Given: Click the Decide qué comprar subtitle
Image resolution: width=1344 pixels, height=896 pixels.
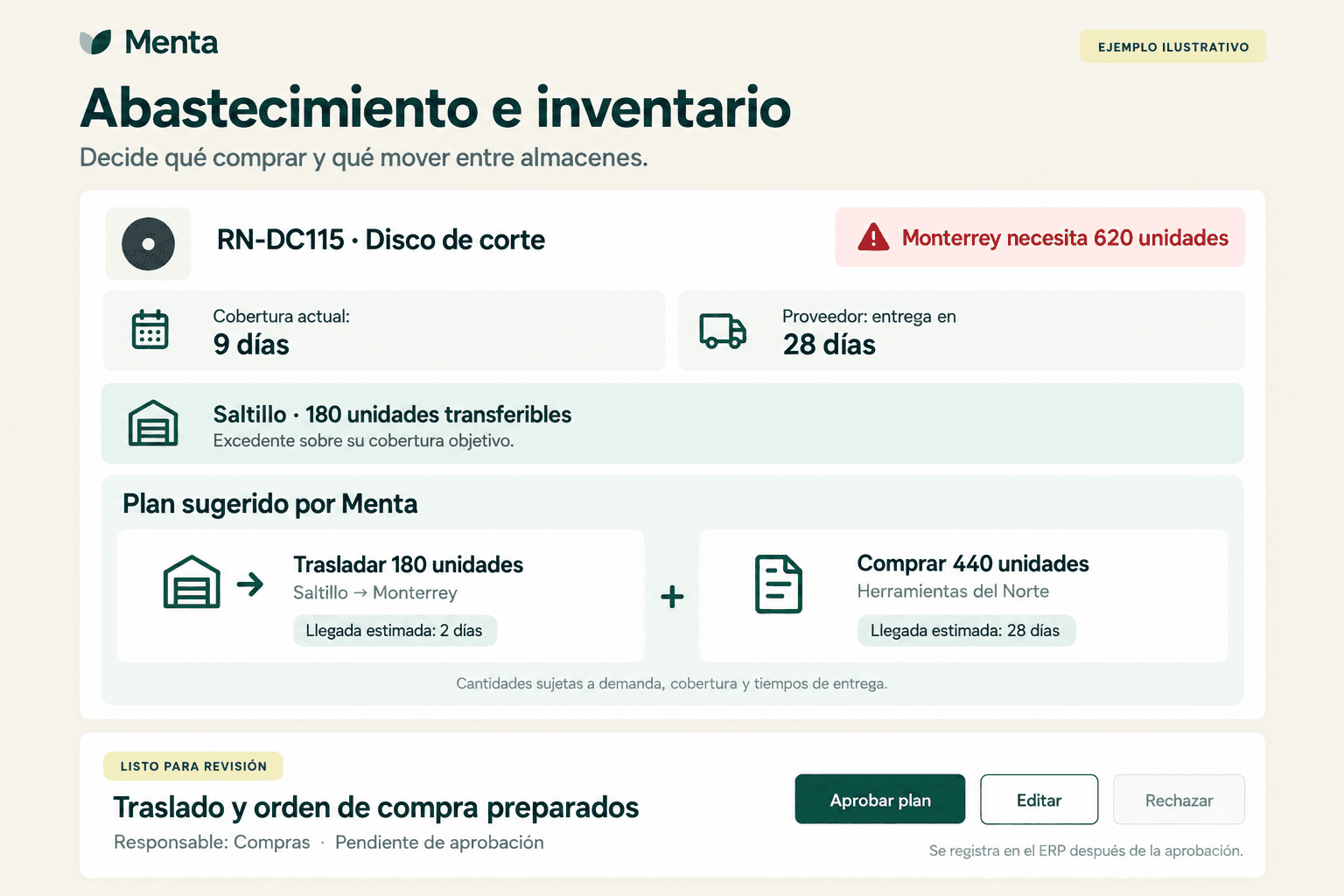Looking at the screenshot, I should pos(364,157).
